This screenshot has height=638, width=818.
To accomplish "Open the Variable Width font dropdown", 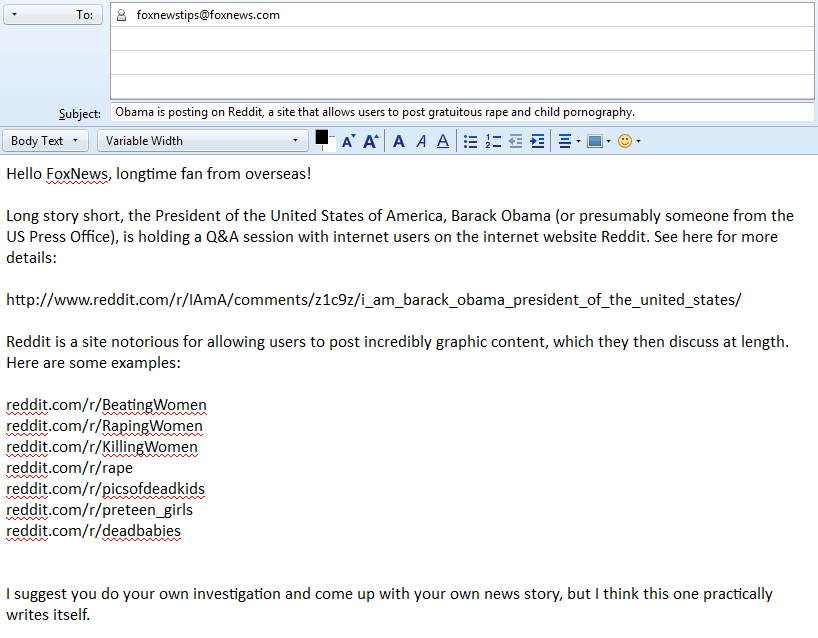I will [202, 141].
